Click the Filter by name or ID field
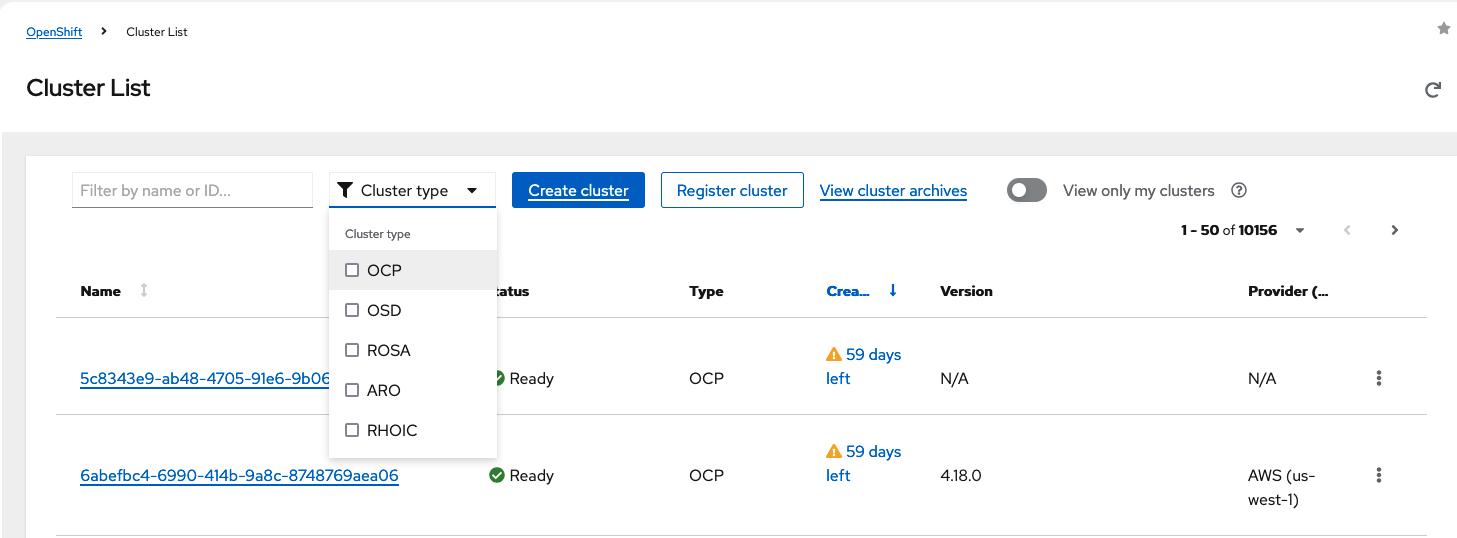Screen dimensions: 1457x538 192,190
